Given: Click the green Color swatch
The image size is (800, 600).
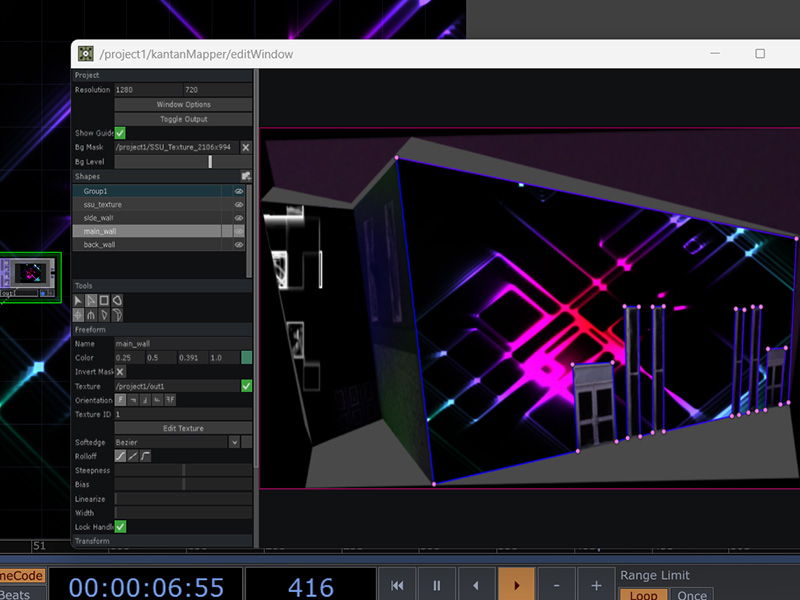Looking at the screenshot, I should 246,358.
